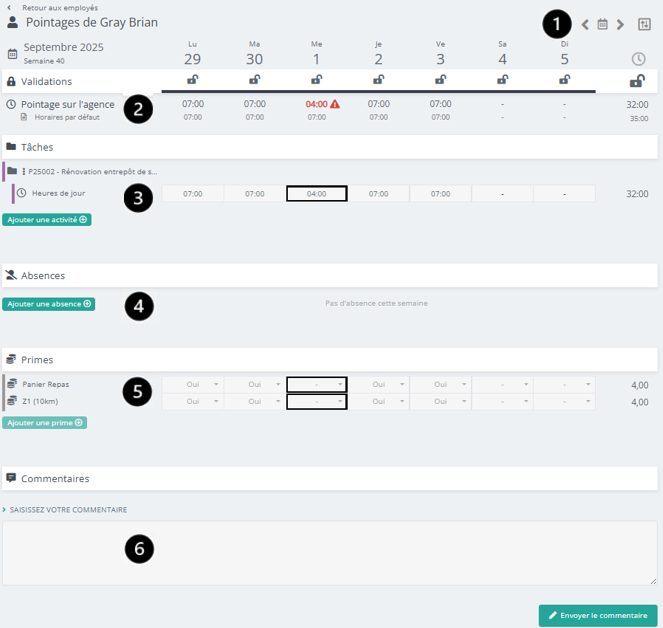Click the sort/swap icon at top right

pos(644,24)
